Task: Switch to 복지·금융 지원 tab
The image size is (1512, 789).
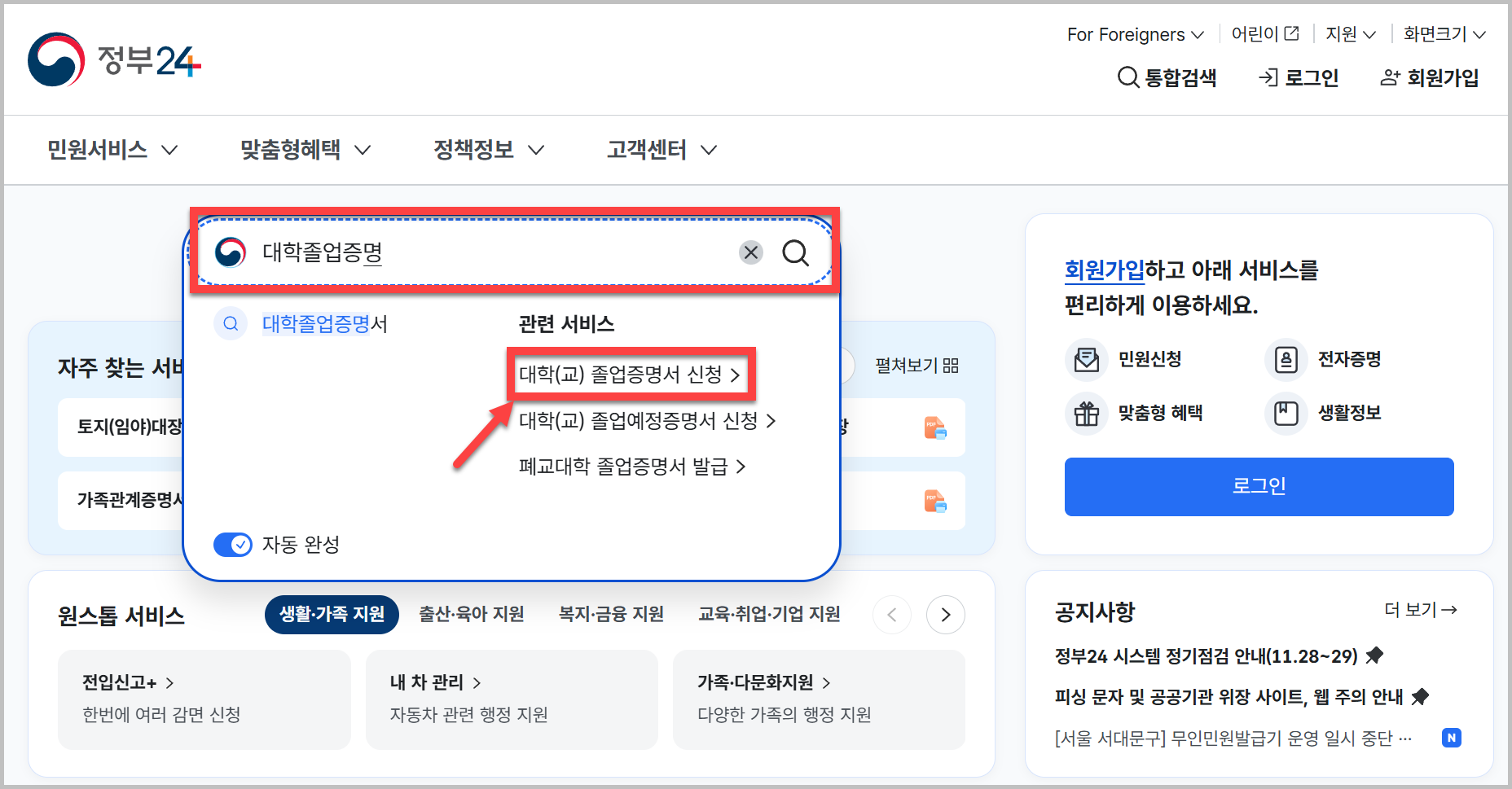Action: [x=611, y=614]
